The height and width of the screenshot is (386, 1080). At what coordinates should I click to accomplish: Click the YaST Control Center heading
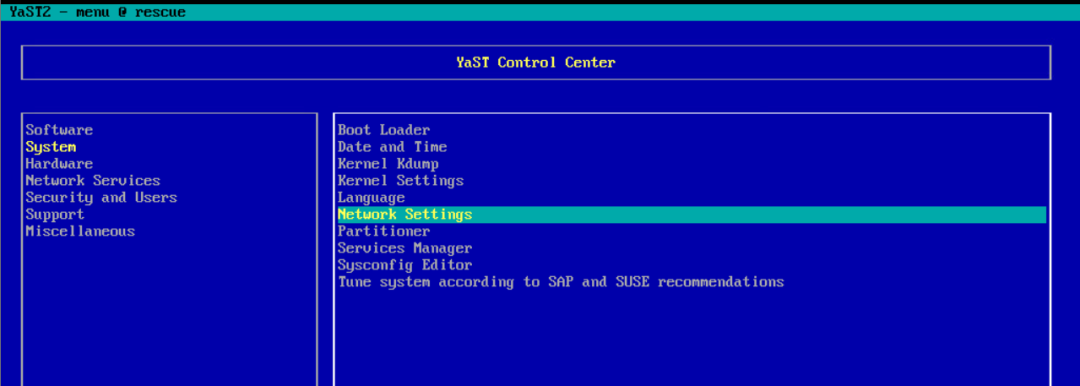click(536, 63)
